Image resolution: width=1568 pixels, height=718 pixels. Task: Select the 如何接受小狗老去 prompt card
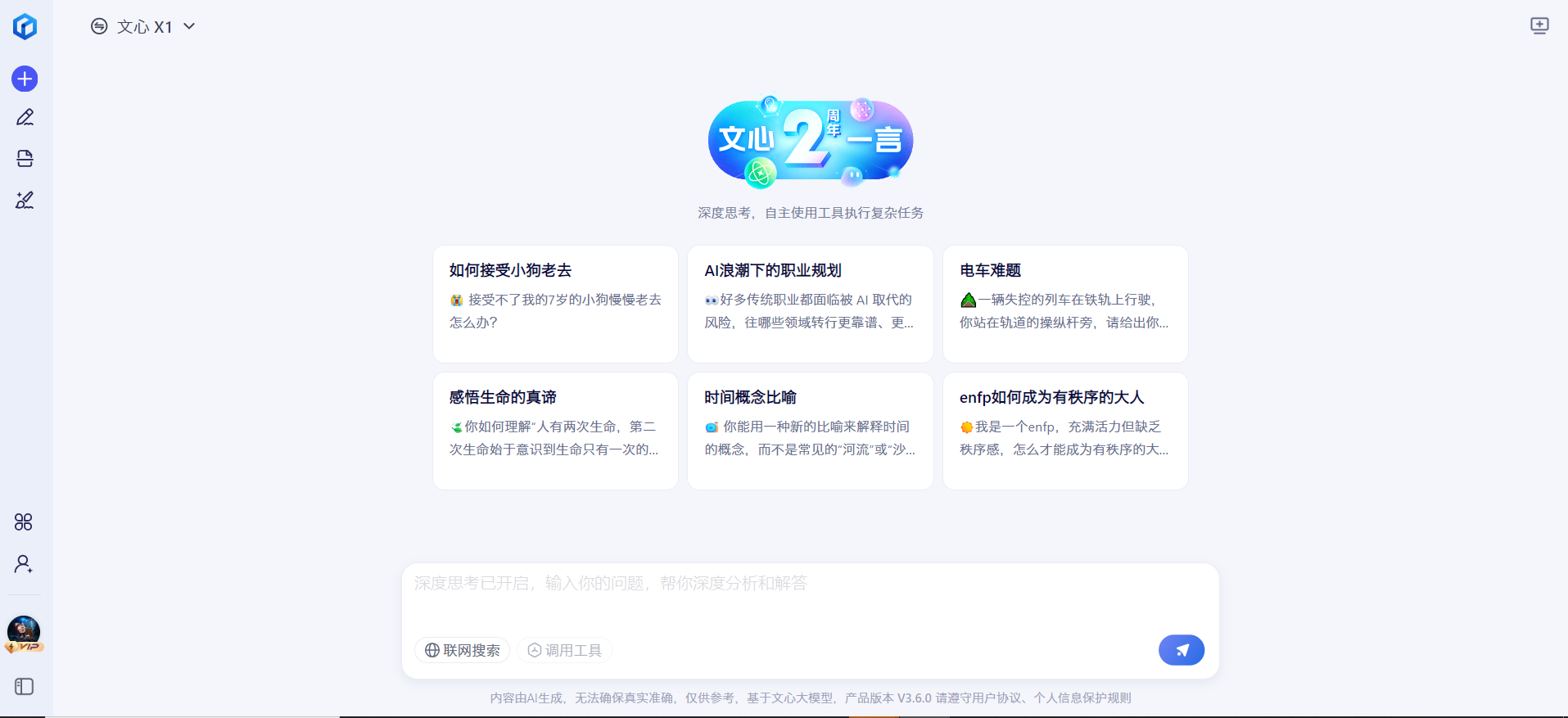[555, 304]
